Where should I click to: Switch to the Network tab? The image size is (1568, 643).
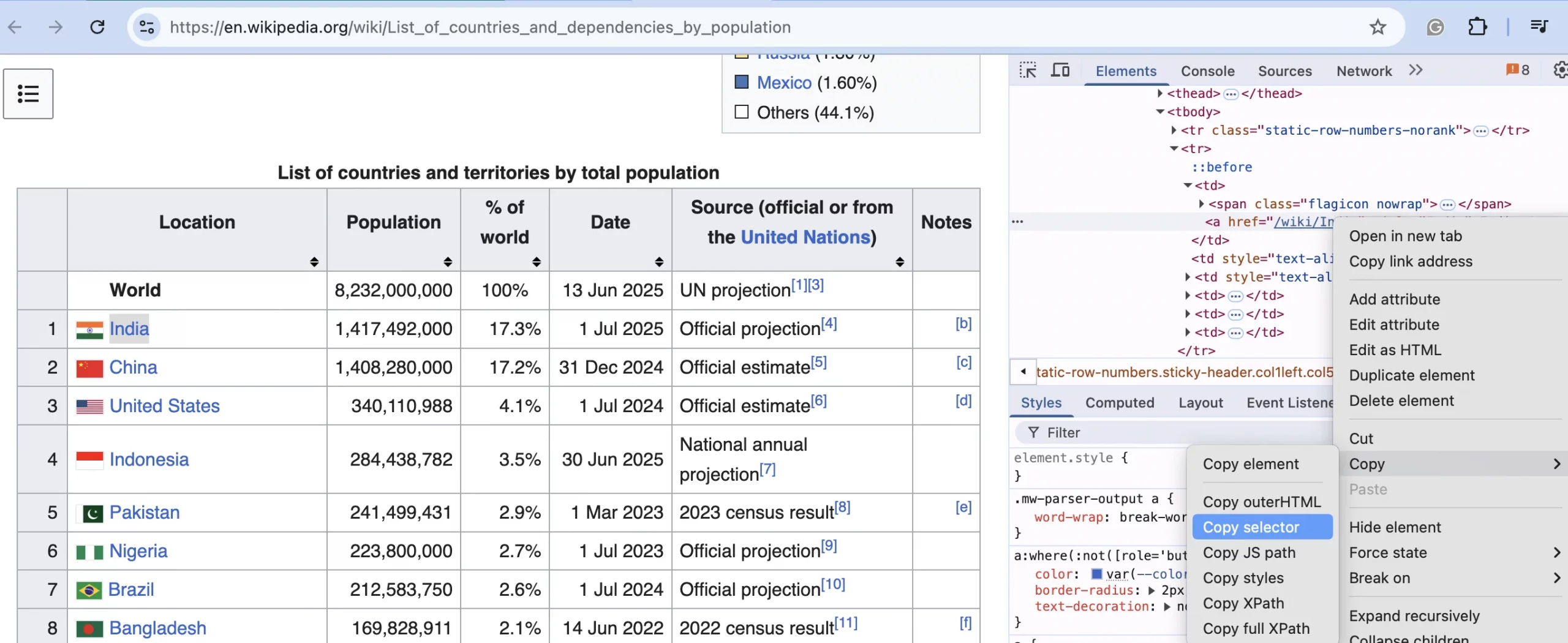tap(1364, 71)
